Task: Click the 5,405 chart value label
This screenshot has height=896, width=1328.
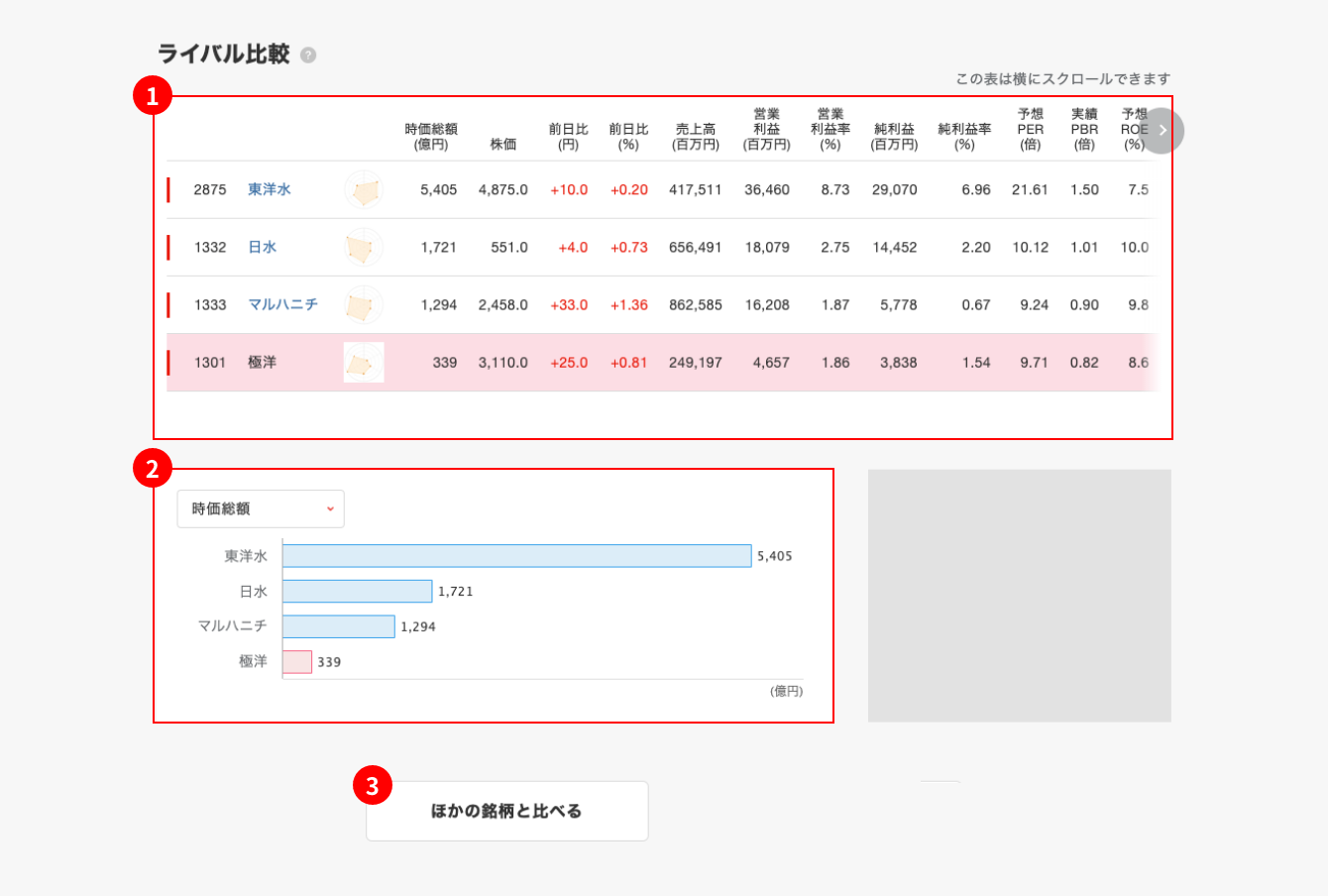Action: pos(775,556)
